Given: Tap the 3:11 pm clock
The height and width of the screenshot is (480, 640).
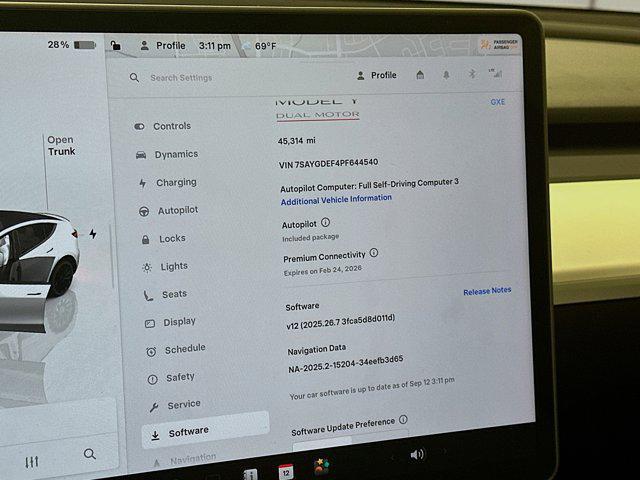Looking at the screenshot, I should [215, 46].
